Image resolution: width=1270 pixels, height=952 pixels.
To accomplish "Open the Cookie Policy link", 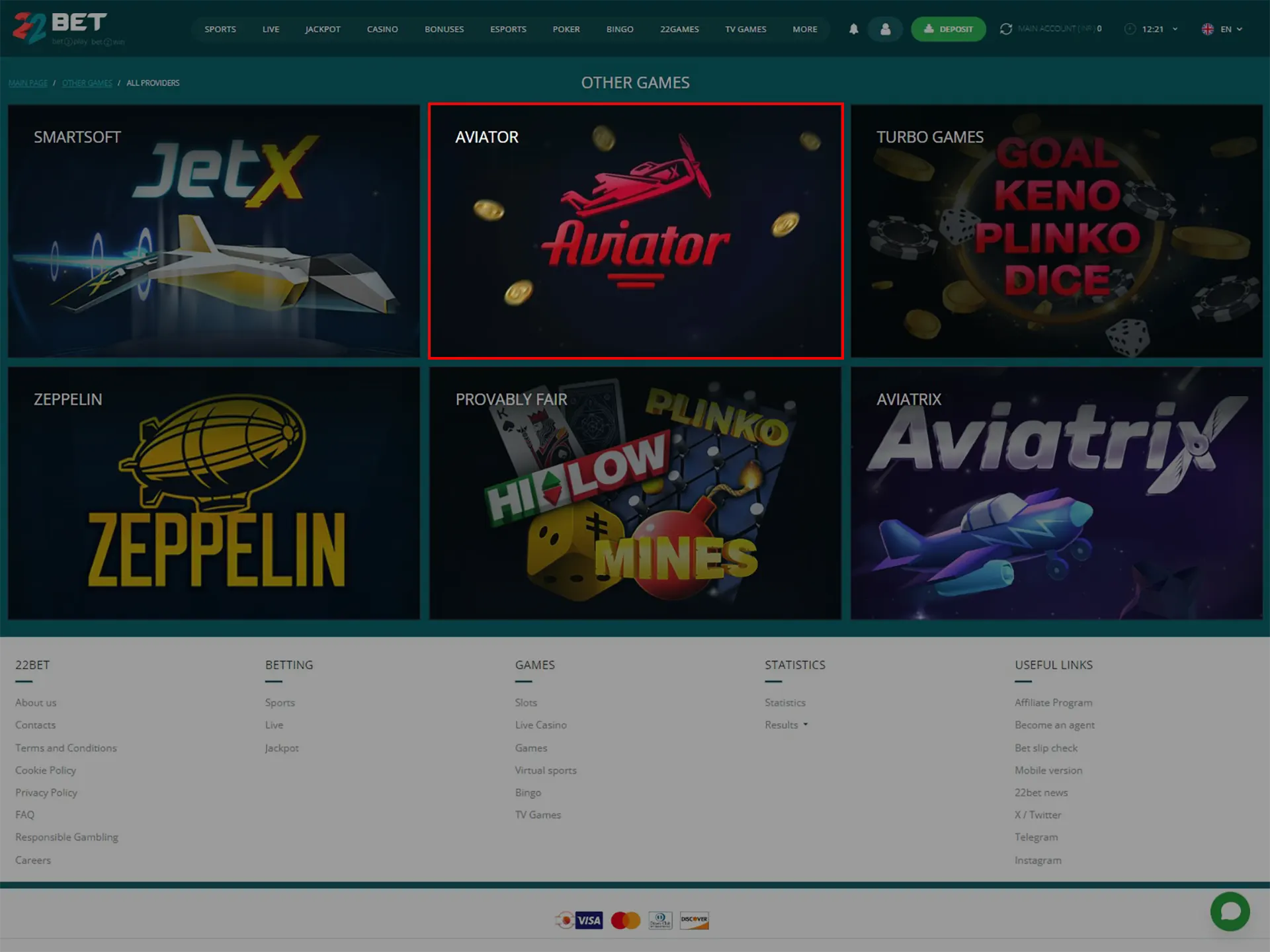I will click(46, 770).
